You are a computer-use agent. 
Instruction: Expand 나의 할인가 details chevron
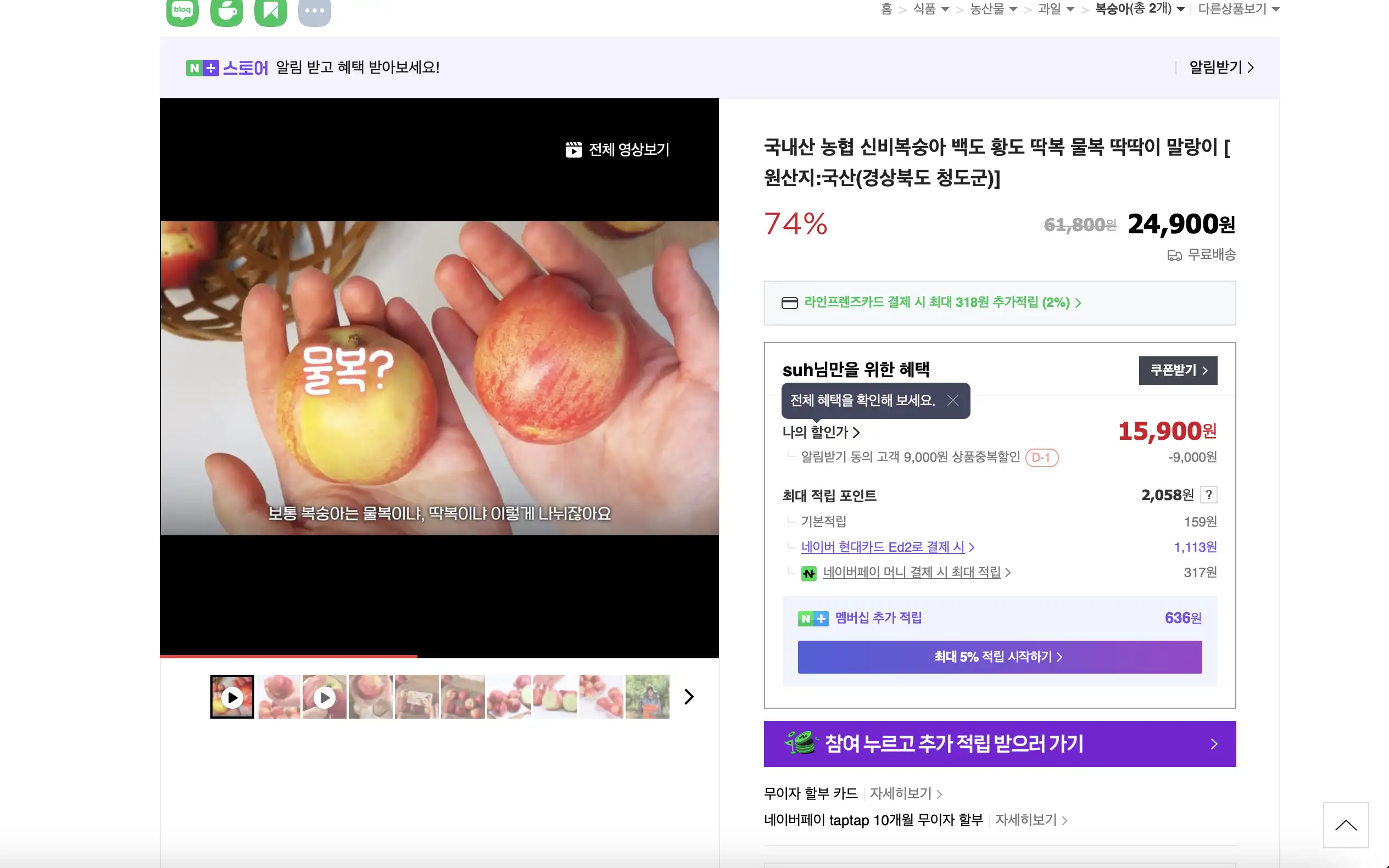pyautogui.click(x=856, y=432)
